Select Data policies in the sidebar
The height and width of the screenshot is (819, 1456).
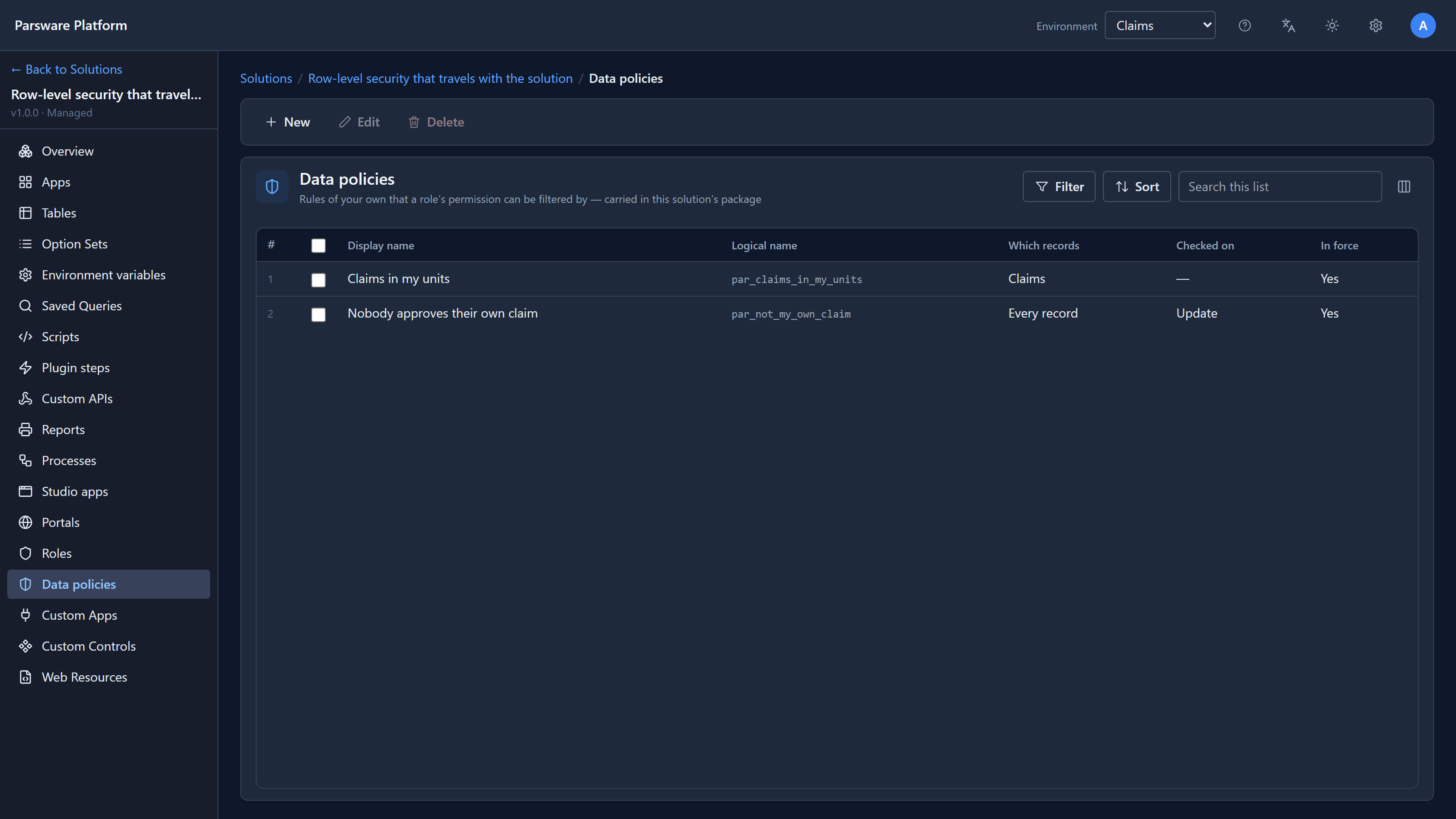pyautogui.click(x=109, y=584)
